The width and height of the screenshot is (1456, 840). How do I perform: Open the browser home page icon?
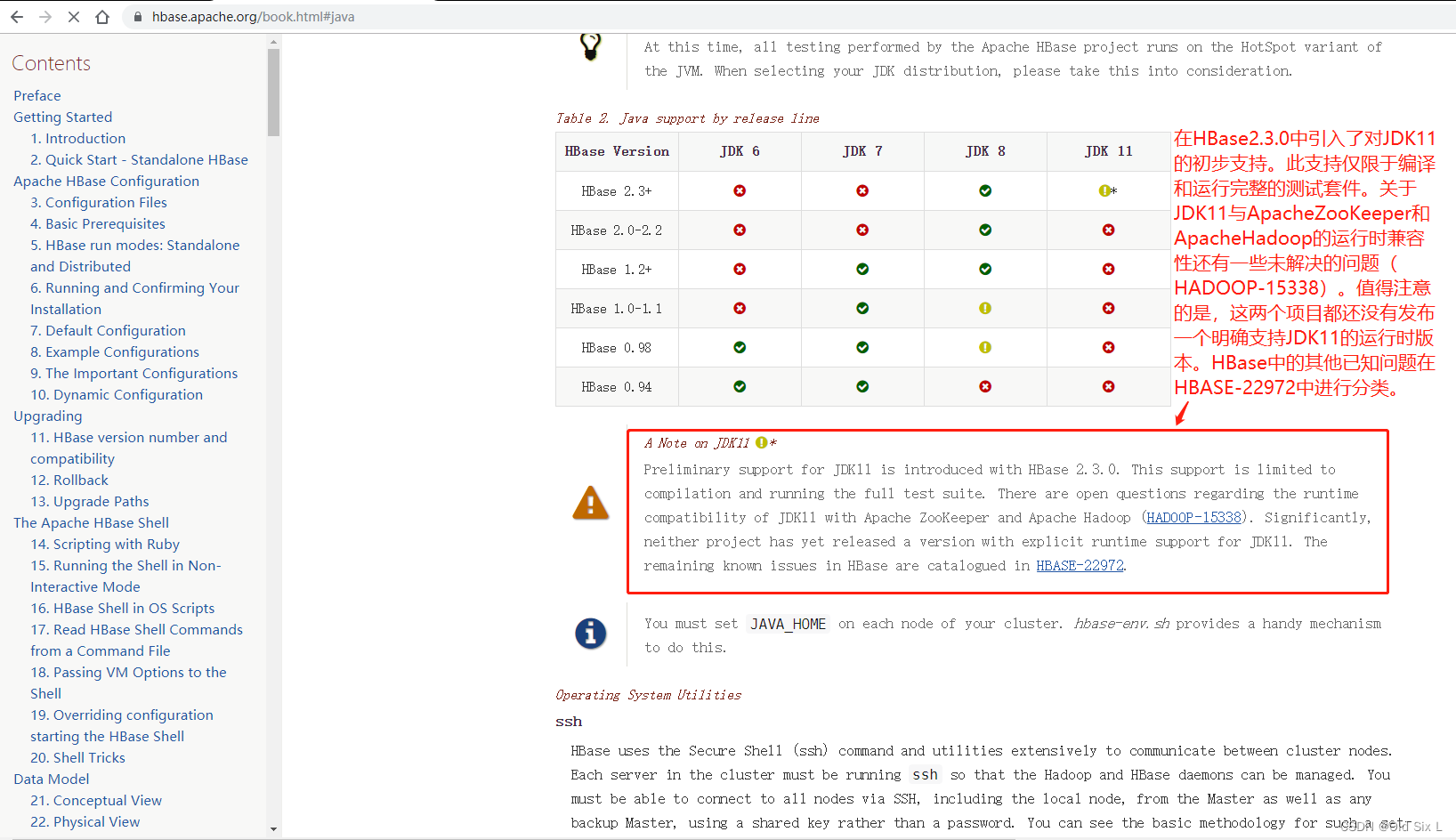click(102, 17)
